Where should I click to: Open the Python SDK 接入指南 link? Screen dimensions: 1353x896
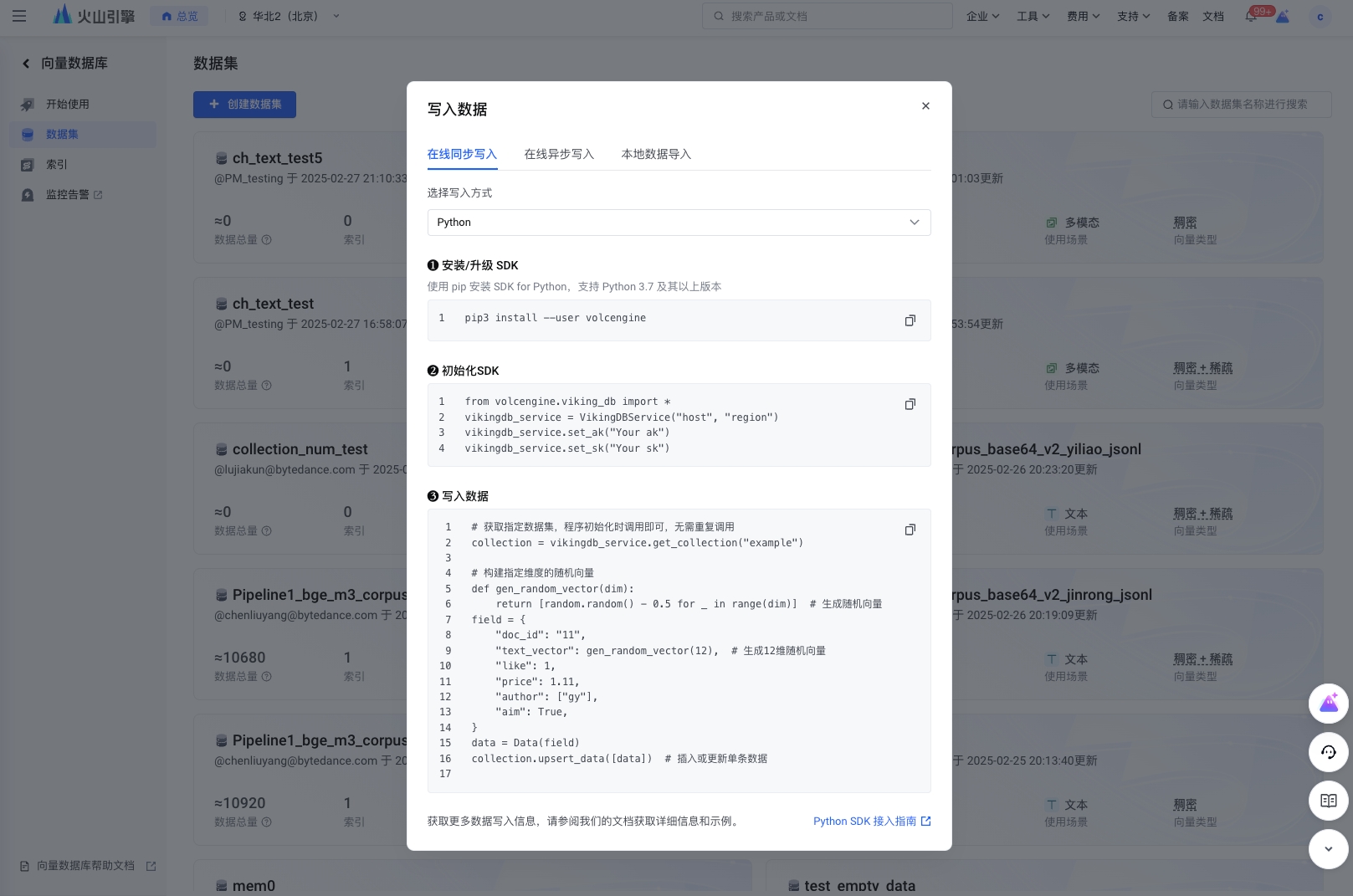[872, 822]
